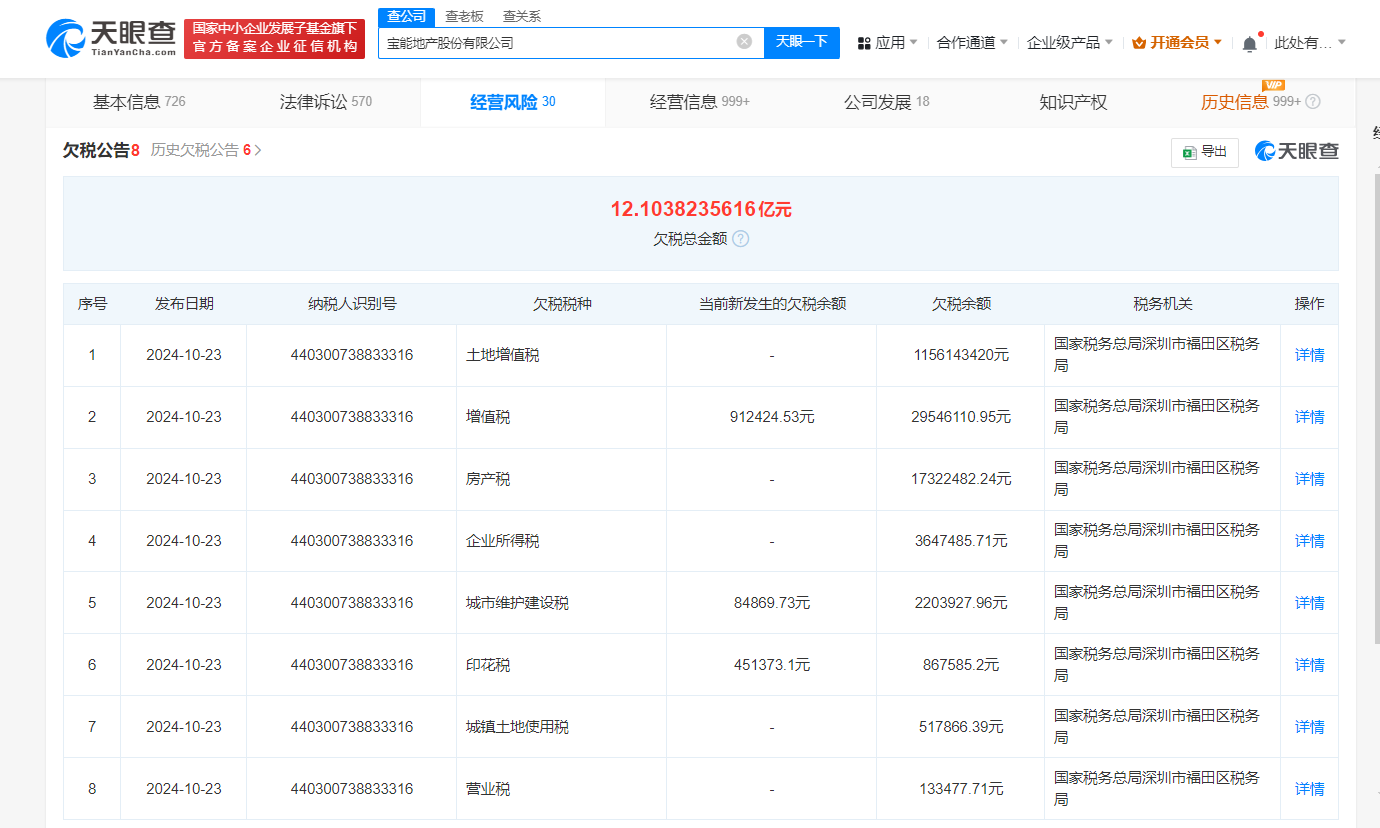Screen dimensions: 1380x828
Task: Open the 法律诉讼 tab
Action: pos(326,102)
